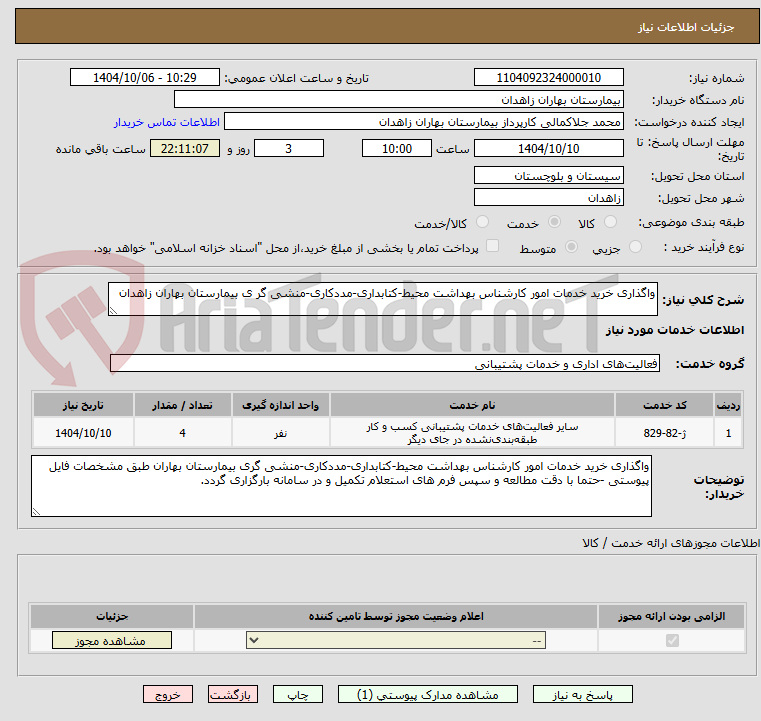Click the نام خدمت column header

click(x=472, y=405)
